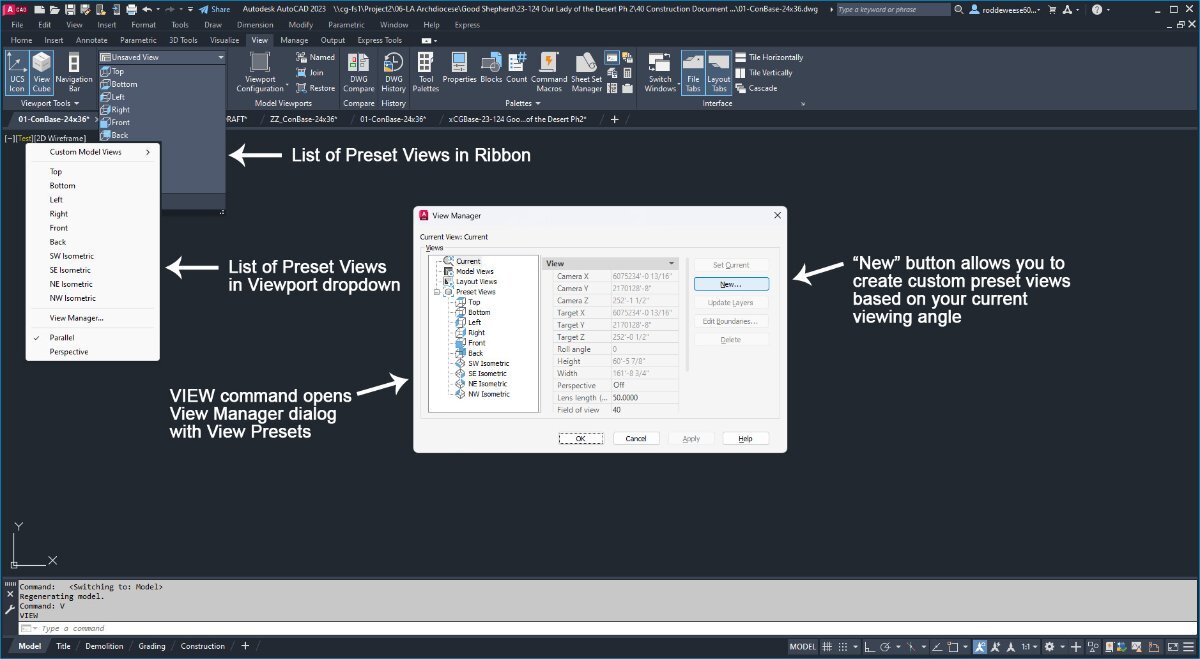Open the Sheet Set Manager palette

pos(587,73)
